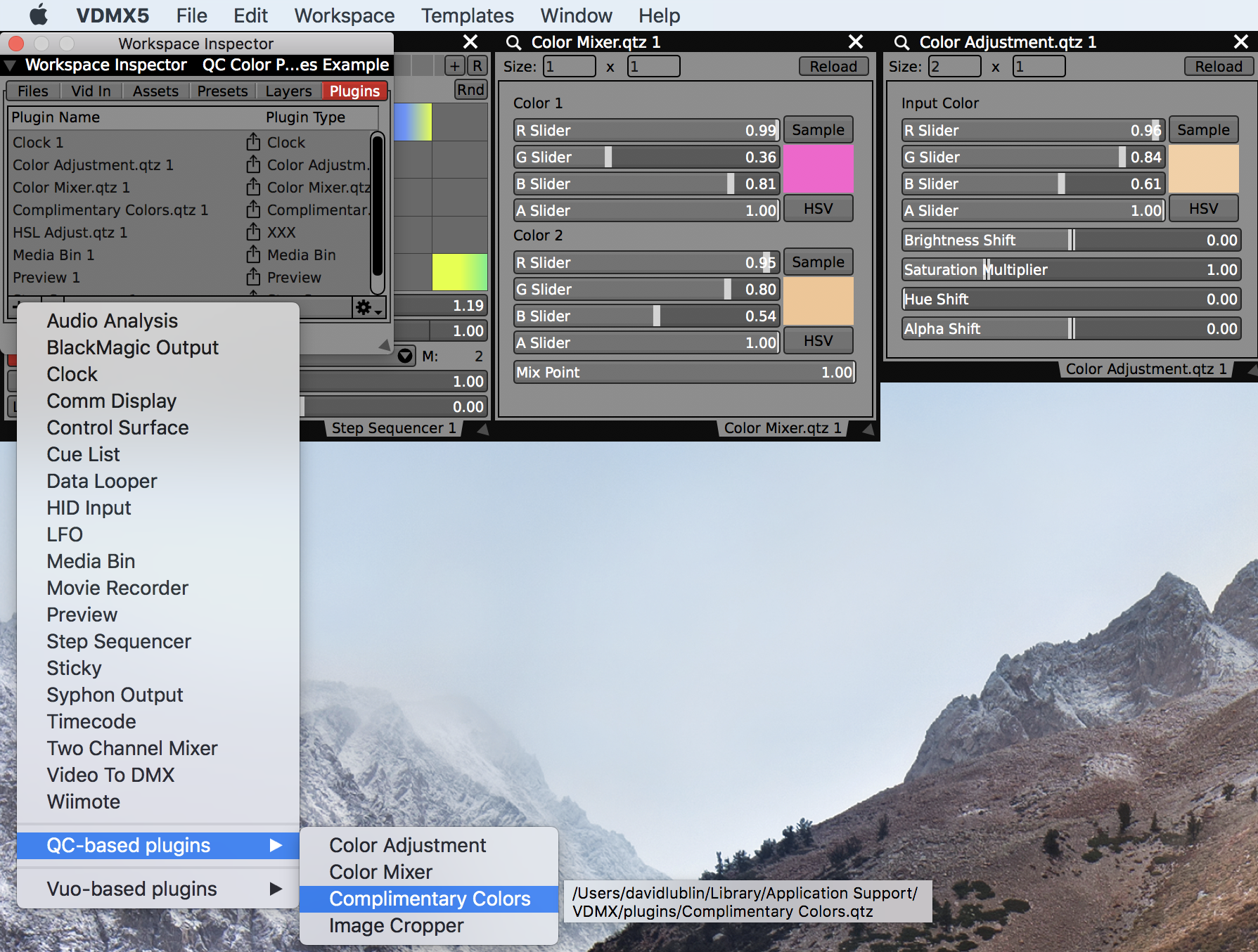Click the magnifier icon of the Color Mixer.qtz 1 window
Image resolution: width=1258 pixels, height=952 pixels.
pos(514,42)
